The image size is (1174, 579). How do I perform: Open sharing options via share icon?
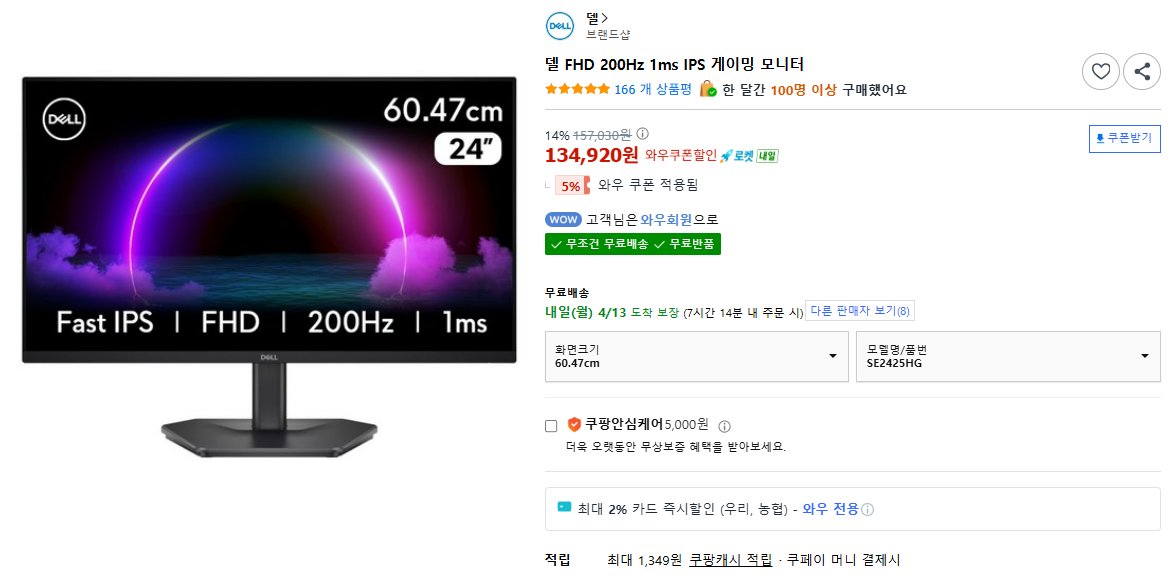pos(1142,71)
